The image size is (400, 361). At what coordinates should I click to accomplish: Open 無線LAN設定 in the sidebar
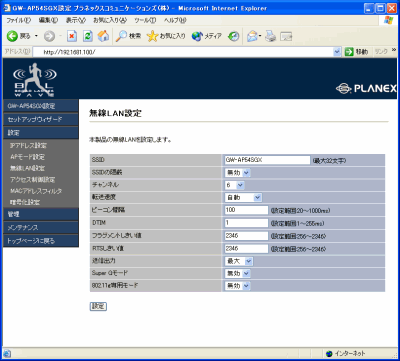[27, 168]
